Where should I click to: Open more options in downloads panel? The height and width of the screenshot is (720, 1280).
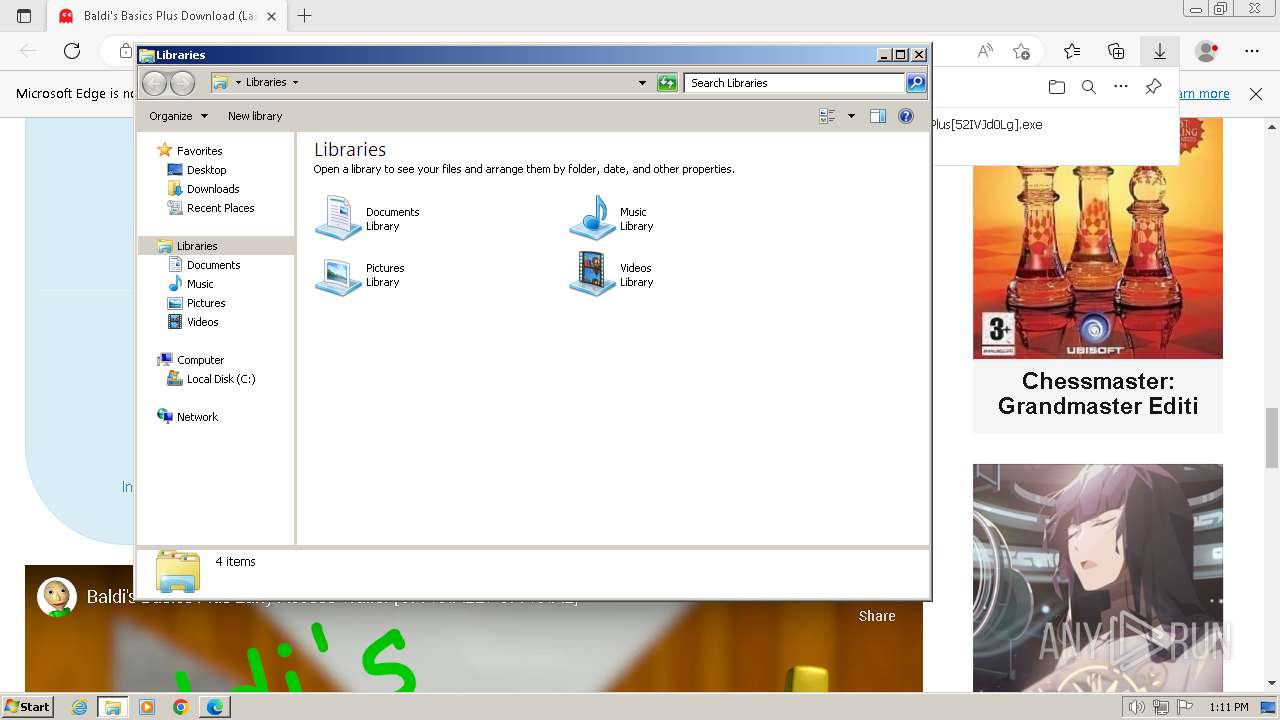pyautogui.click(x=1121, y=87)
